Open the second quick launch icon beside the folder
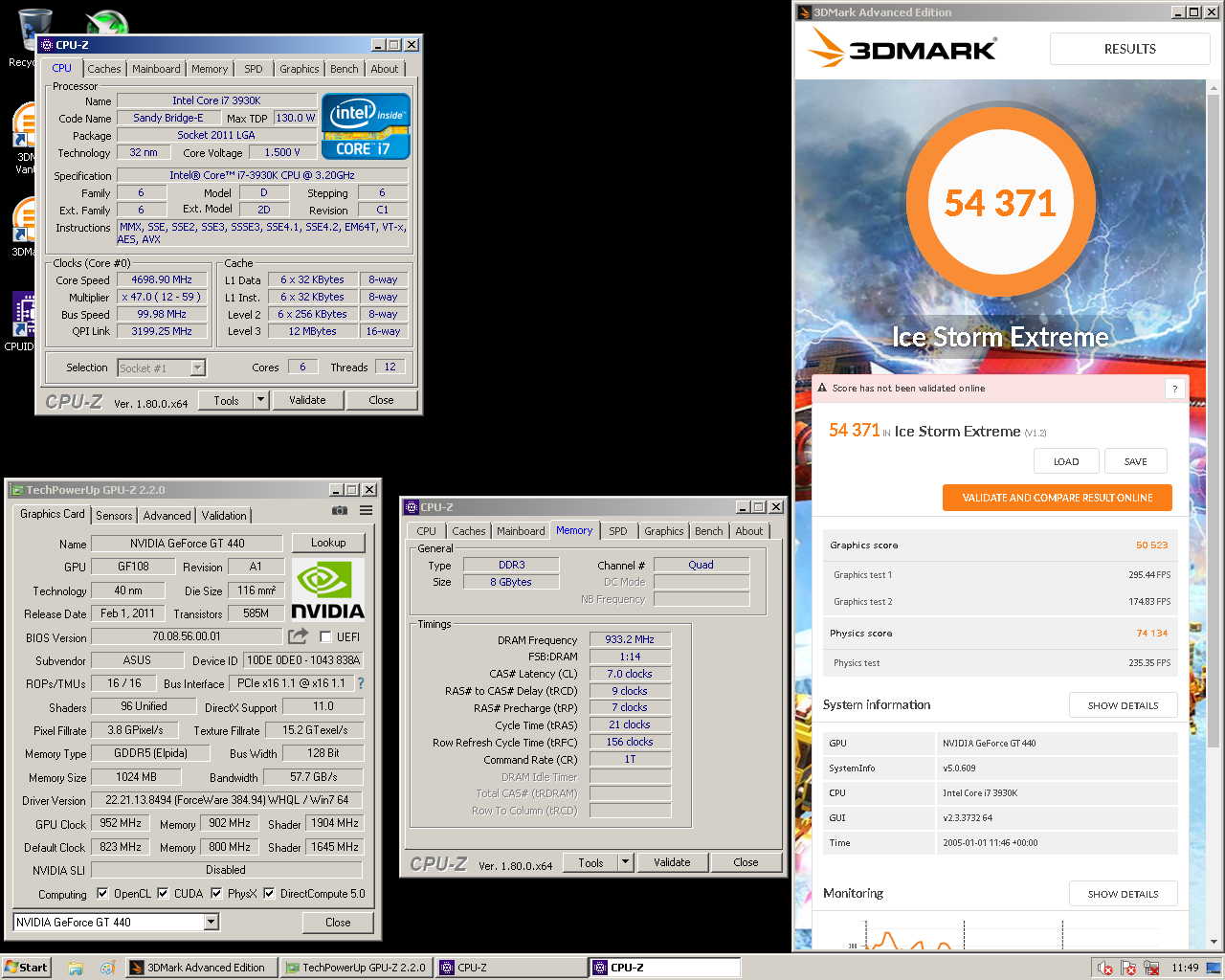 point(107,968)
